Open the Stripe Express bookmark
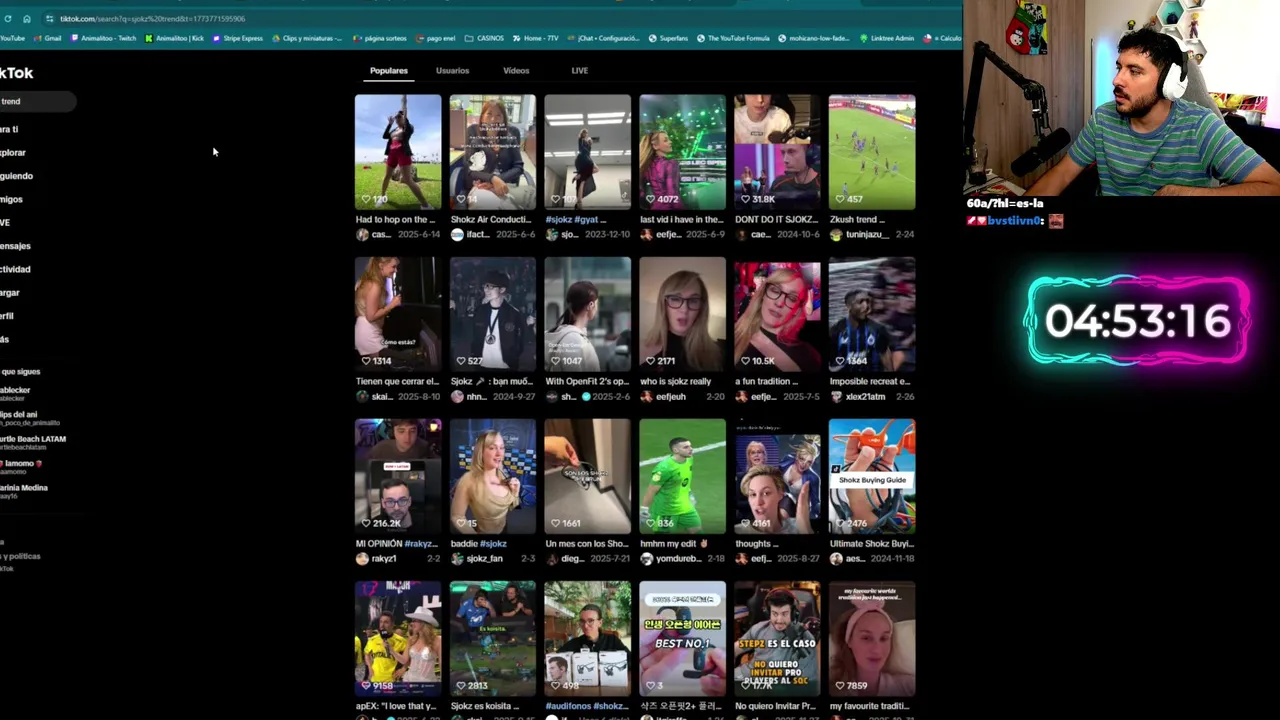Viewport: 1280px width, 720px height. (237, 38)
